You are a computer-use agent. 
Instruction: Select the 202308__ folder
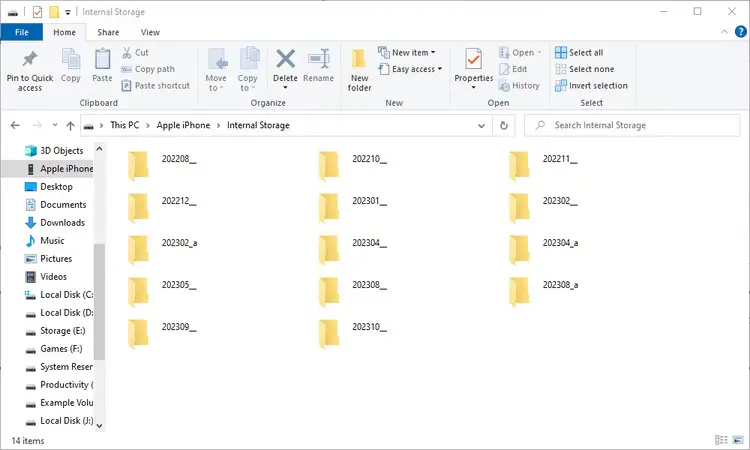(x=353, y=292)
